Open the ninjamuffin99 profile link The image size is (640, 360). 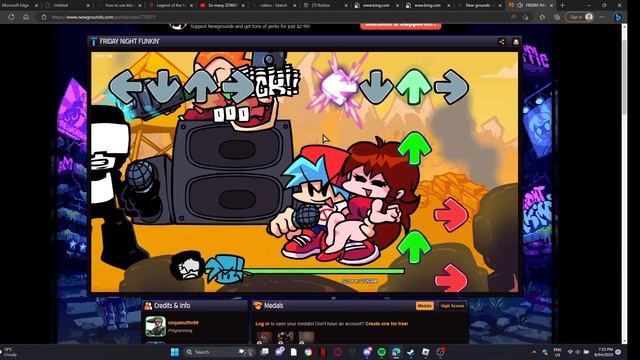[x=183, y=323]
